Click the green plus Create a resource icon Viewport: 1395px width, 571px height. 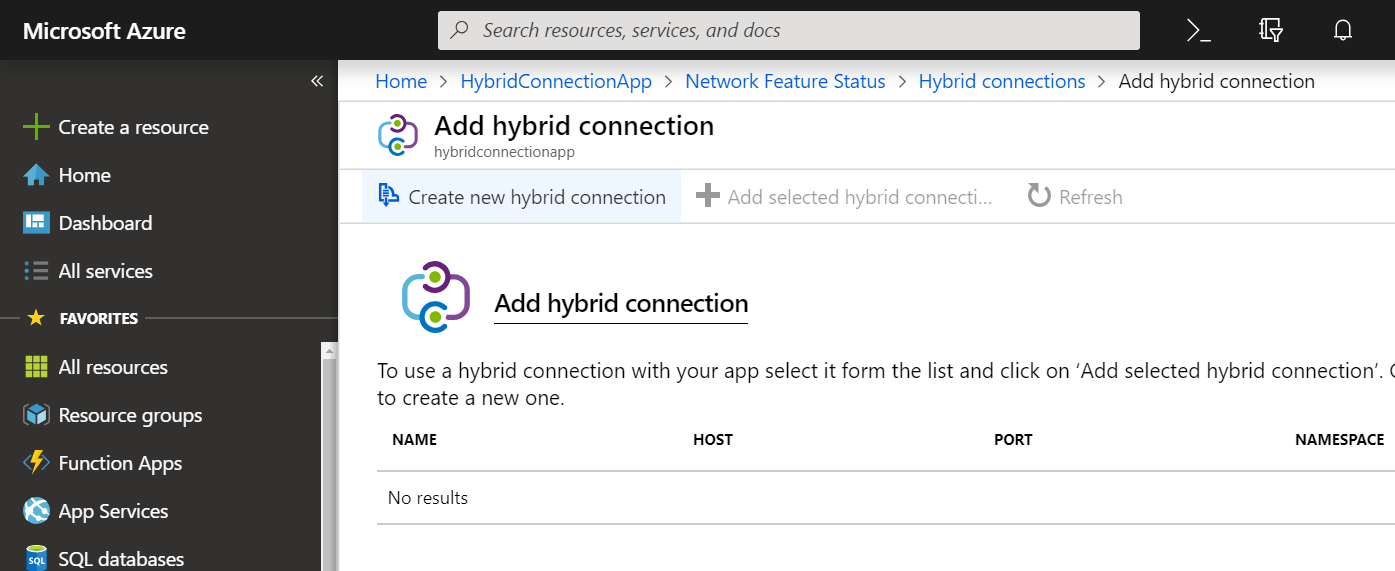coord(36,127)
